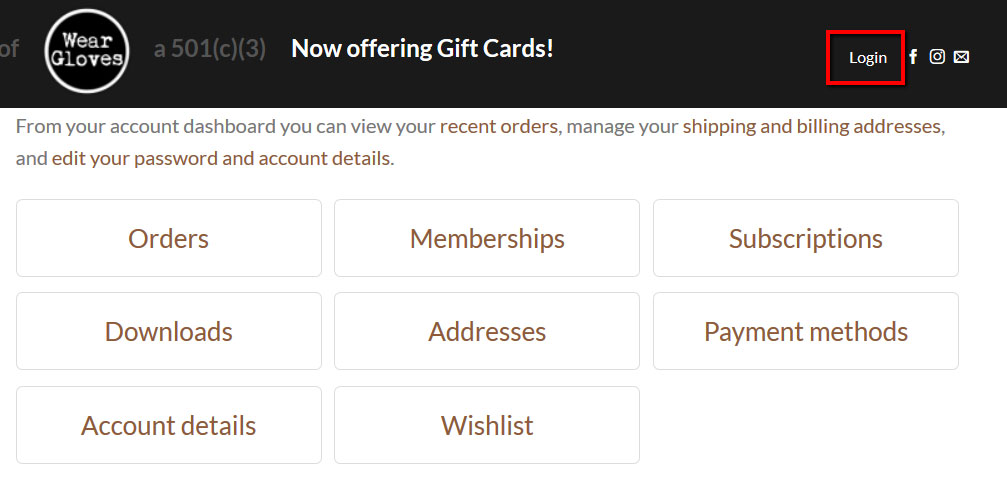Click the Wear Gloves circular logo

pos(87,51)
